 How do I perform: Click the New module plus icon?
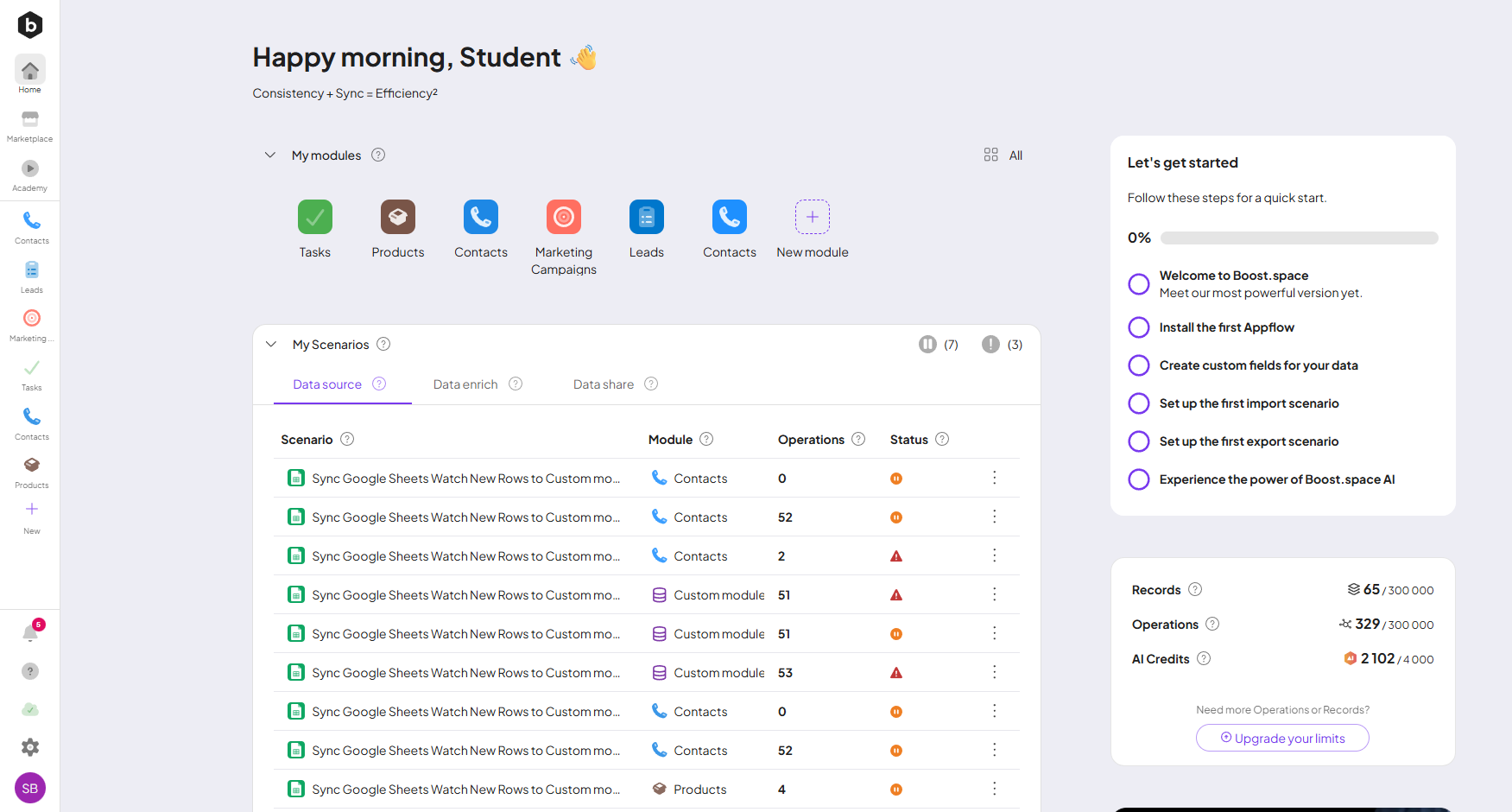tap(812, 218)
